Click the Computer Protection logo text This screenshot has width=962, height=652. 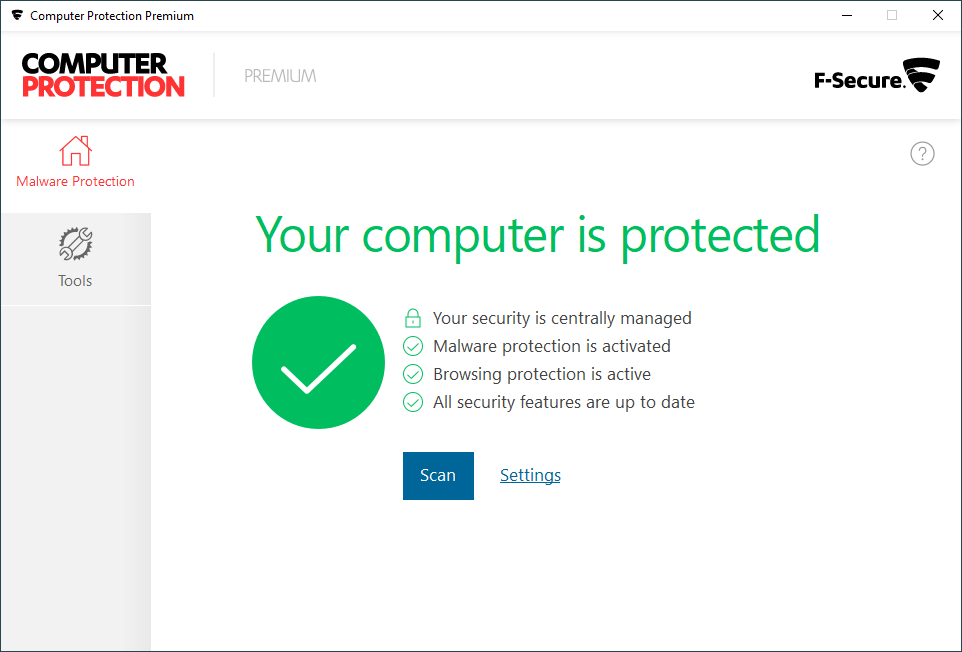coord(103,75)
